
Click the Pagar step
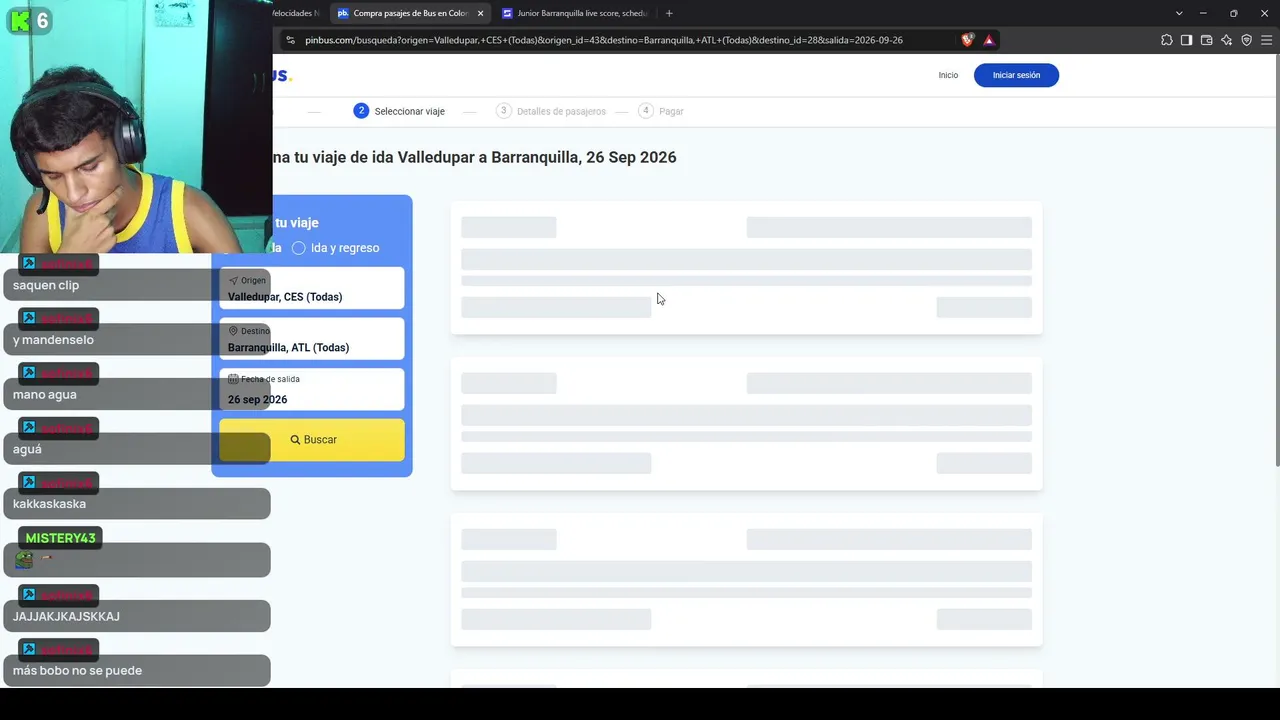(661, 111)
